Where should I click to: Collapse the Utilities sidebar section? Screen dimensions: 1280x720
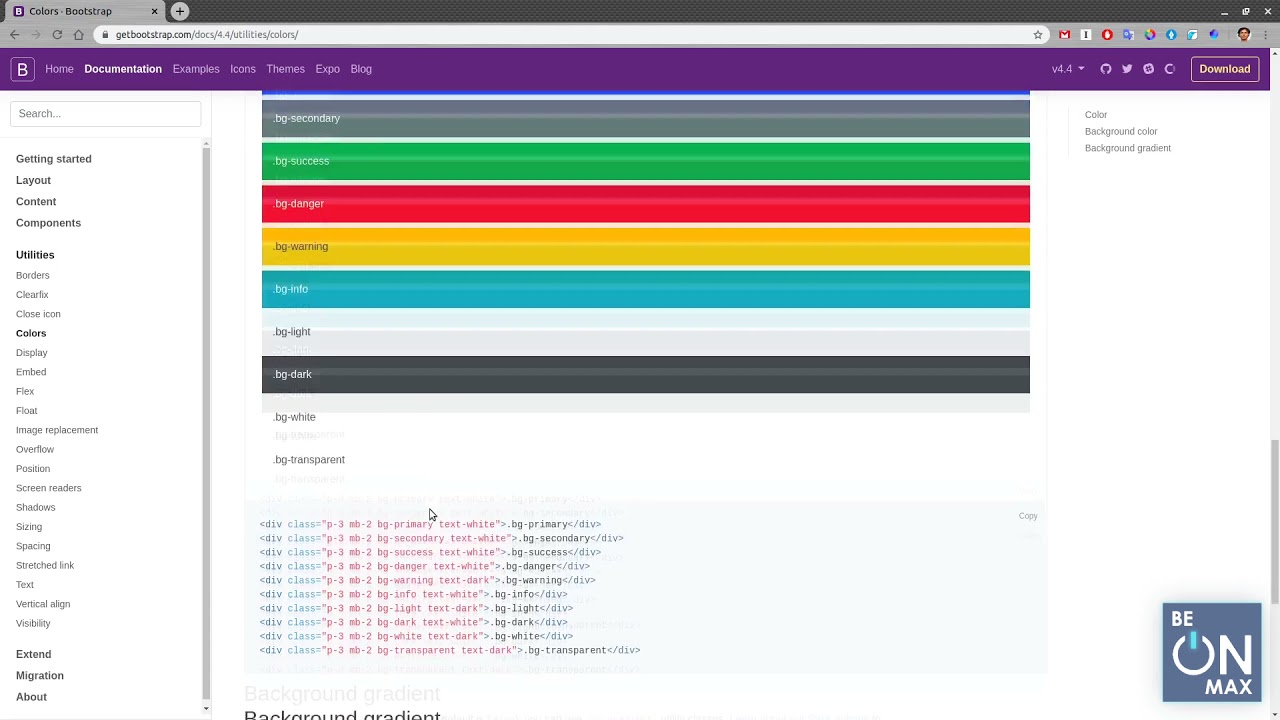pyautogui.click(x=35, y=255)
